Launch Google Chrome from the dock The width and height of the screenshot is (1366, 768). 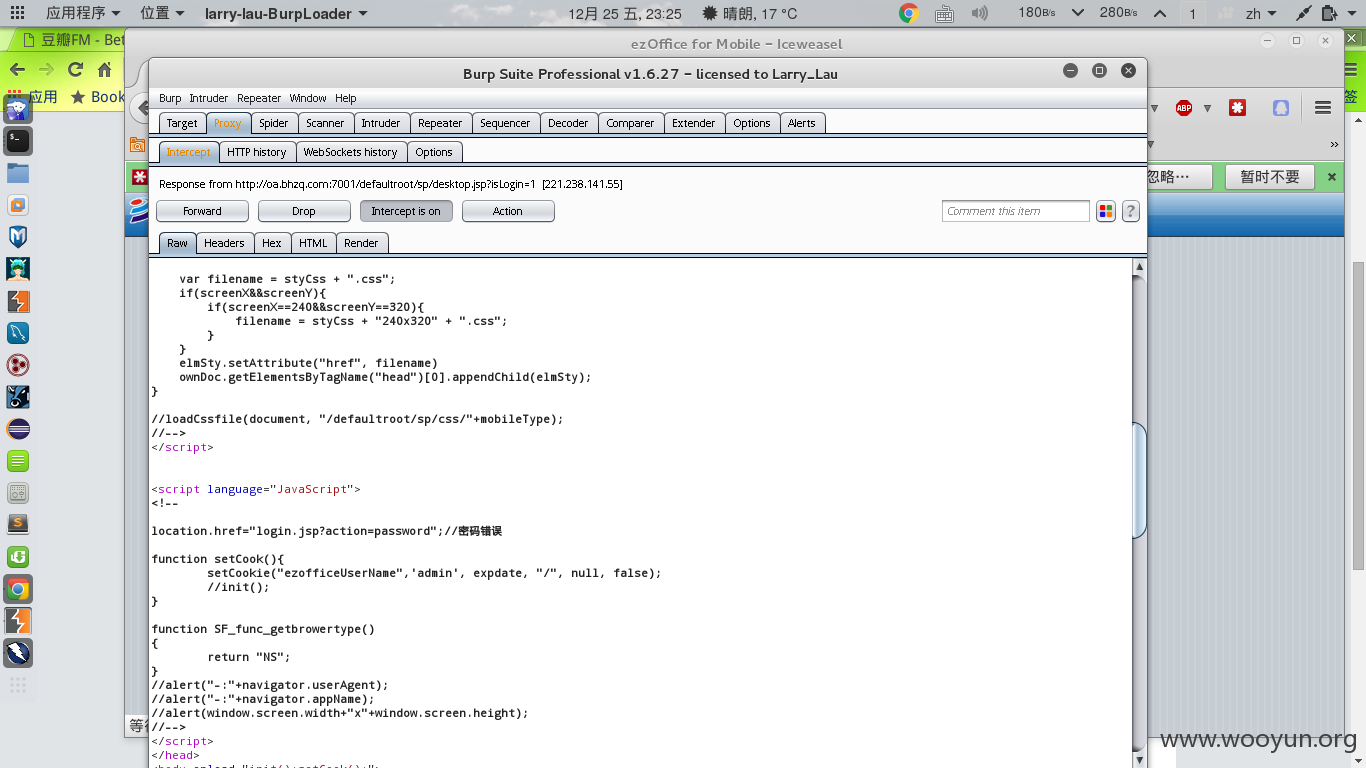(18, 589)
